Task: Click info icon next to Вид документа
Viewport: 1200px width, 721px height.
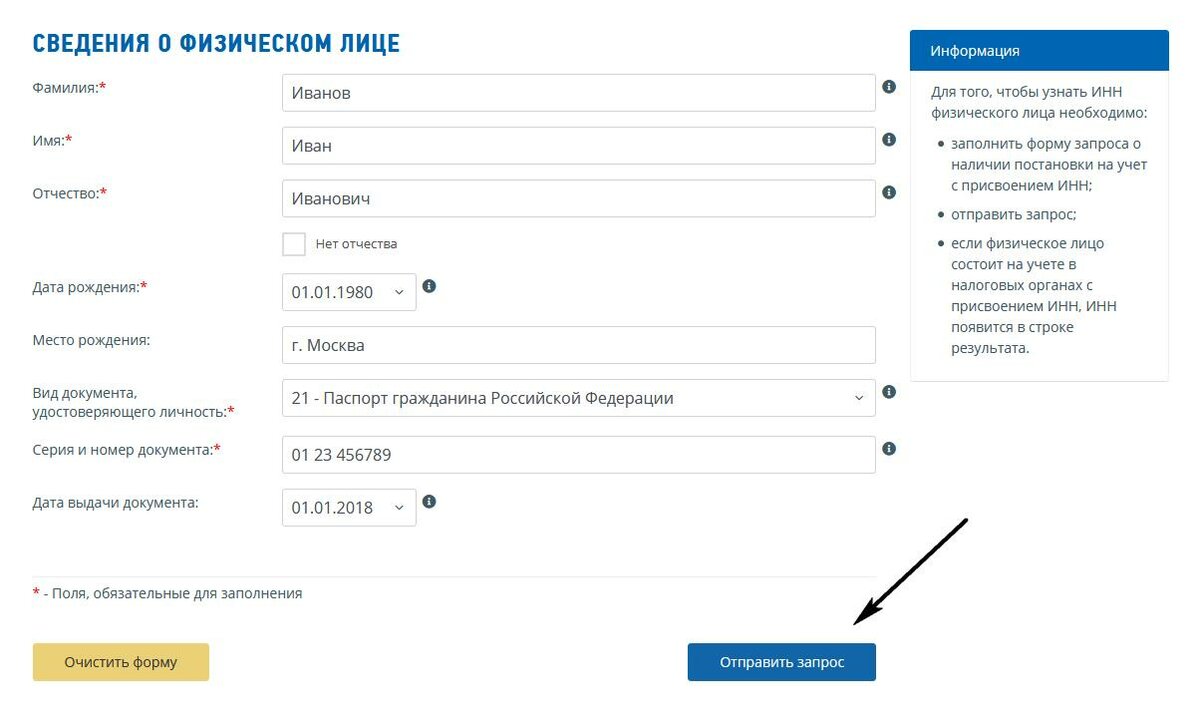Action: 889,392
